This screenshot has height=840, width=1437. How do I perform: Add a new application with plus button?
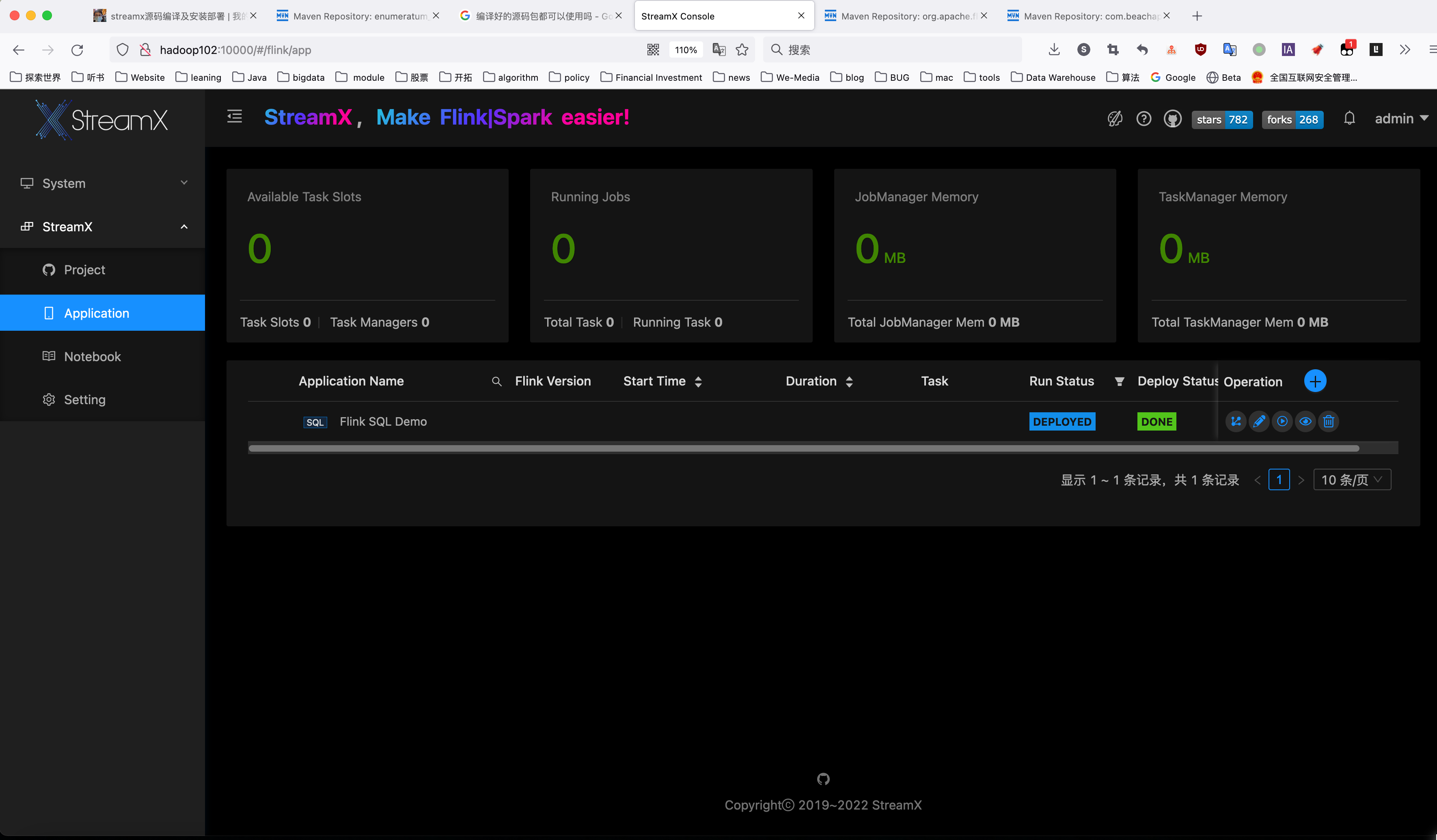coord(1315,381)
